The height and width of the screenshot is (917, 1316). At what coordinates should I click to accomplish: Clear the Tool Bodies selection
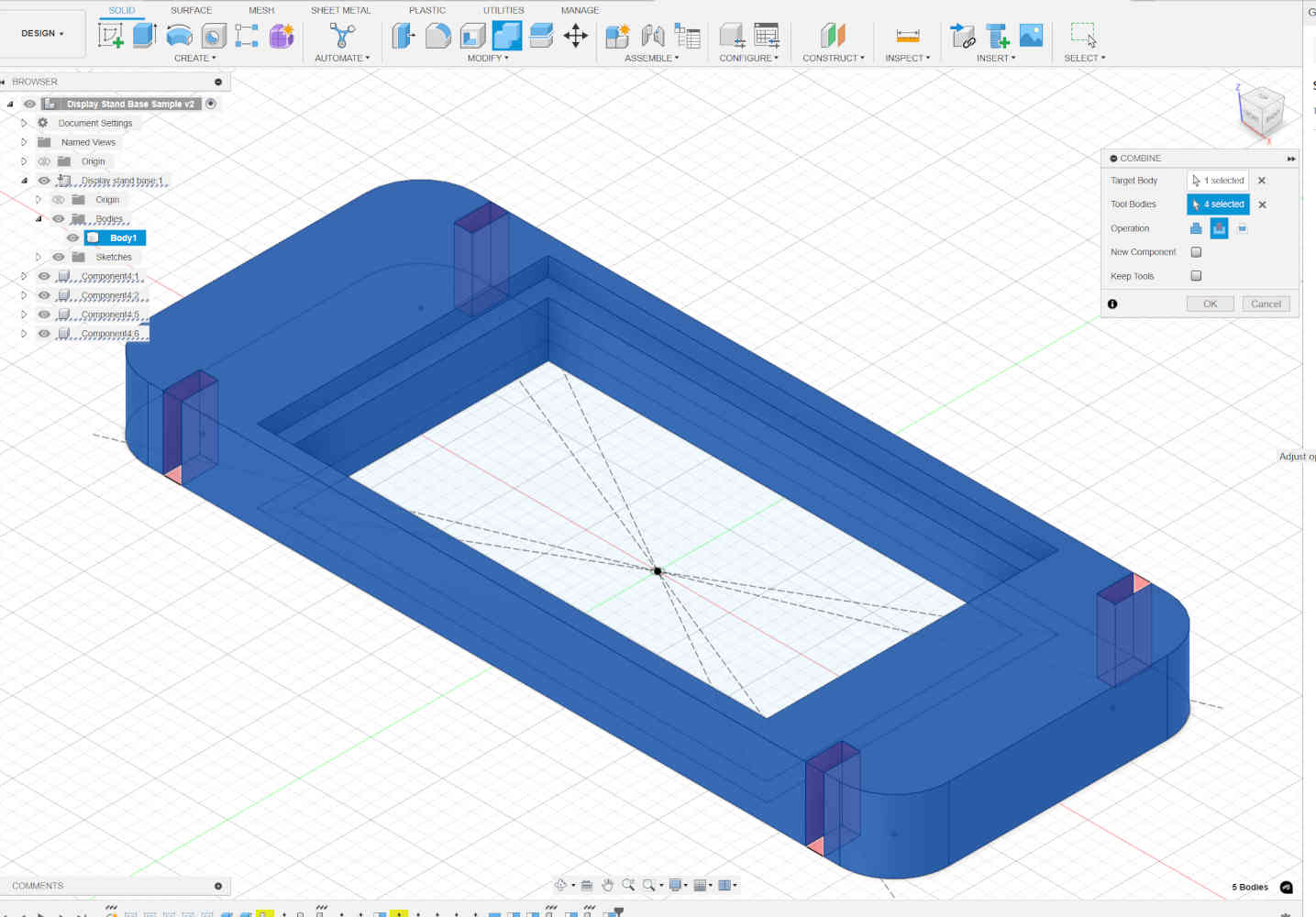pyautogui.click(x=1262, y=204)
